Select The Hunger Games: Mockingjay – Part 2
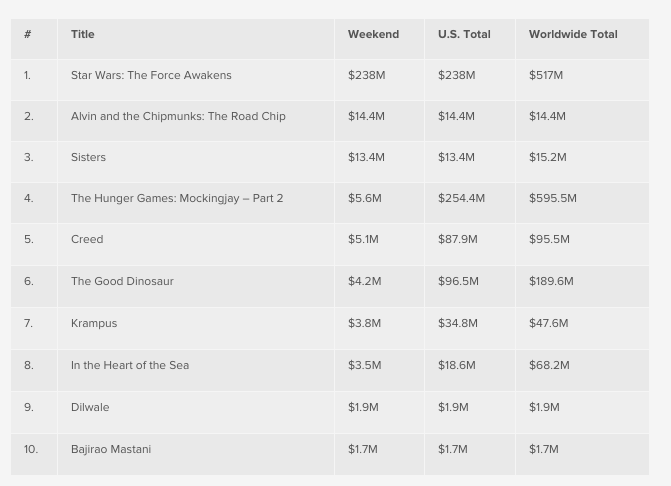The image size is (671, 486). pyautogui.click(x=177, y=198)
